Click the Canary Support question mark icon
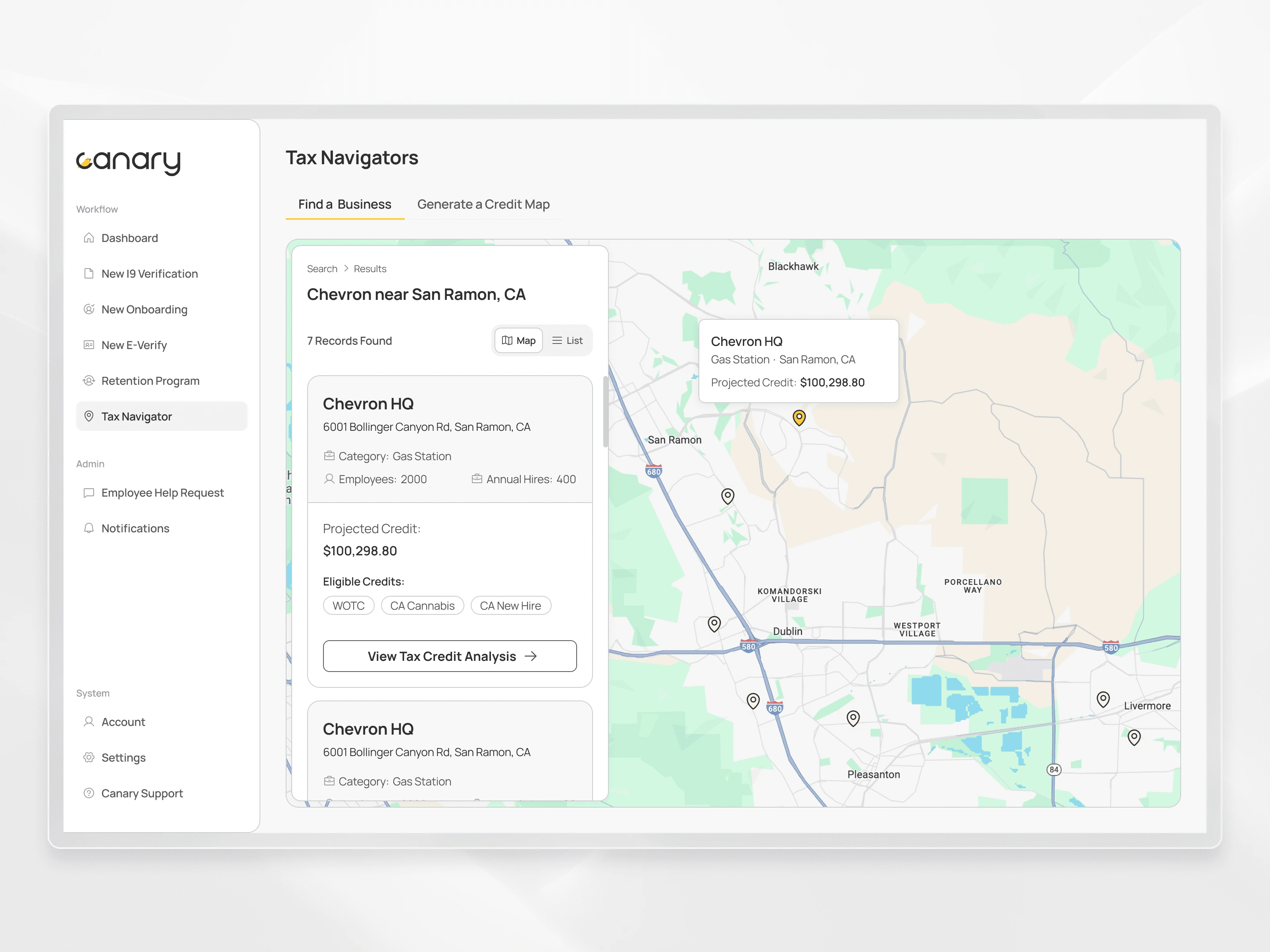The image size is (1270, 952). point(89,793)
